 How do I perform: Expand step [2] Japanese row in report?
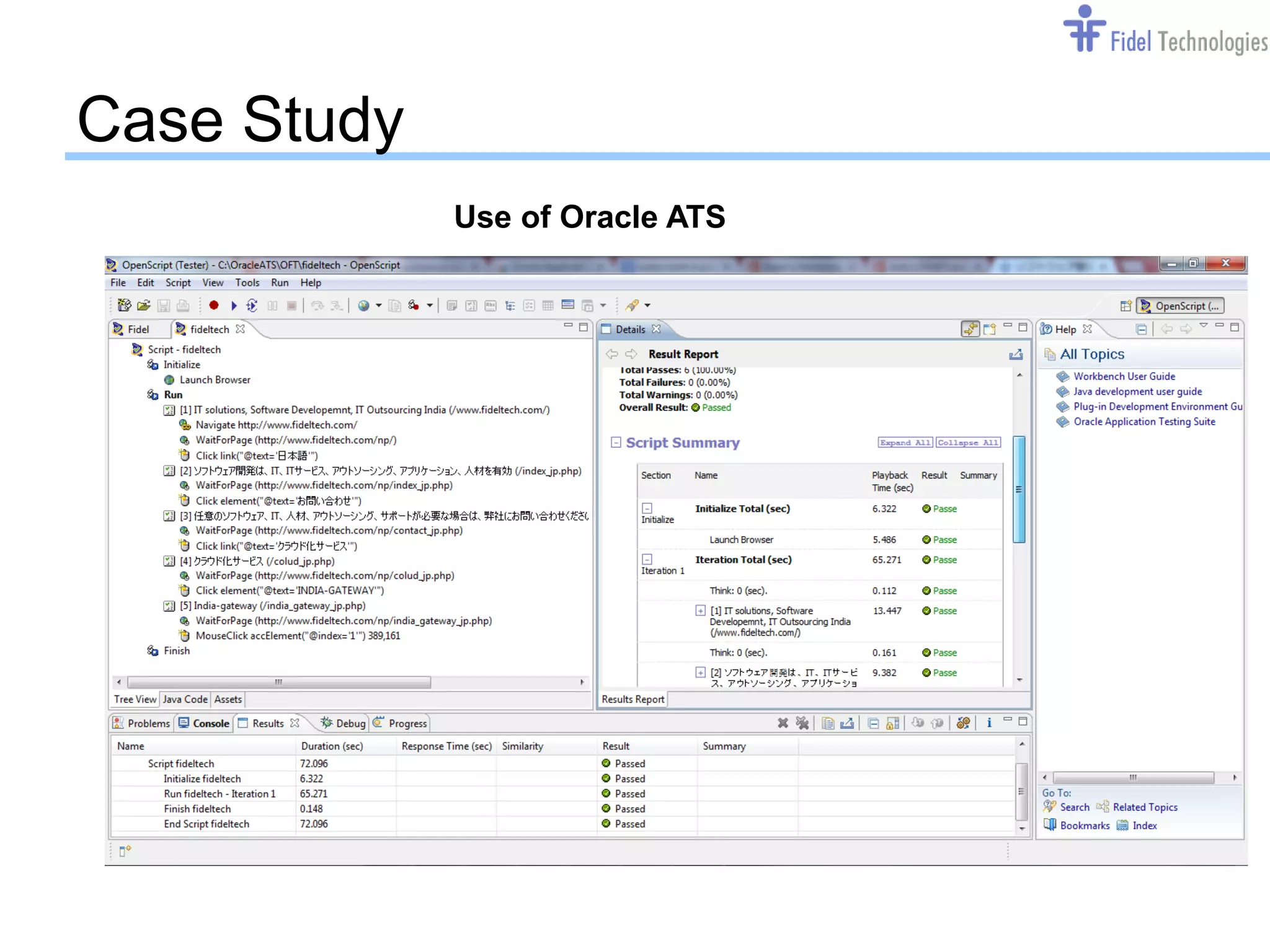pyautogui.click(x=700, y=672)
